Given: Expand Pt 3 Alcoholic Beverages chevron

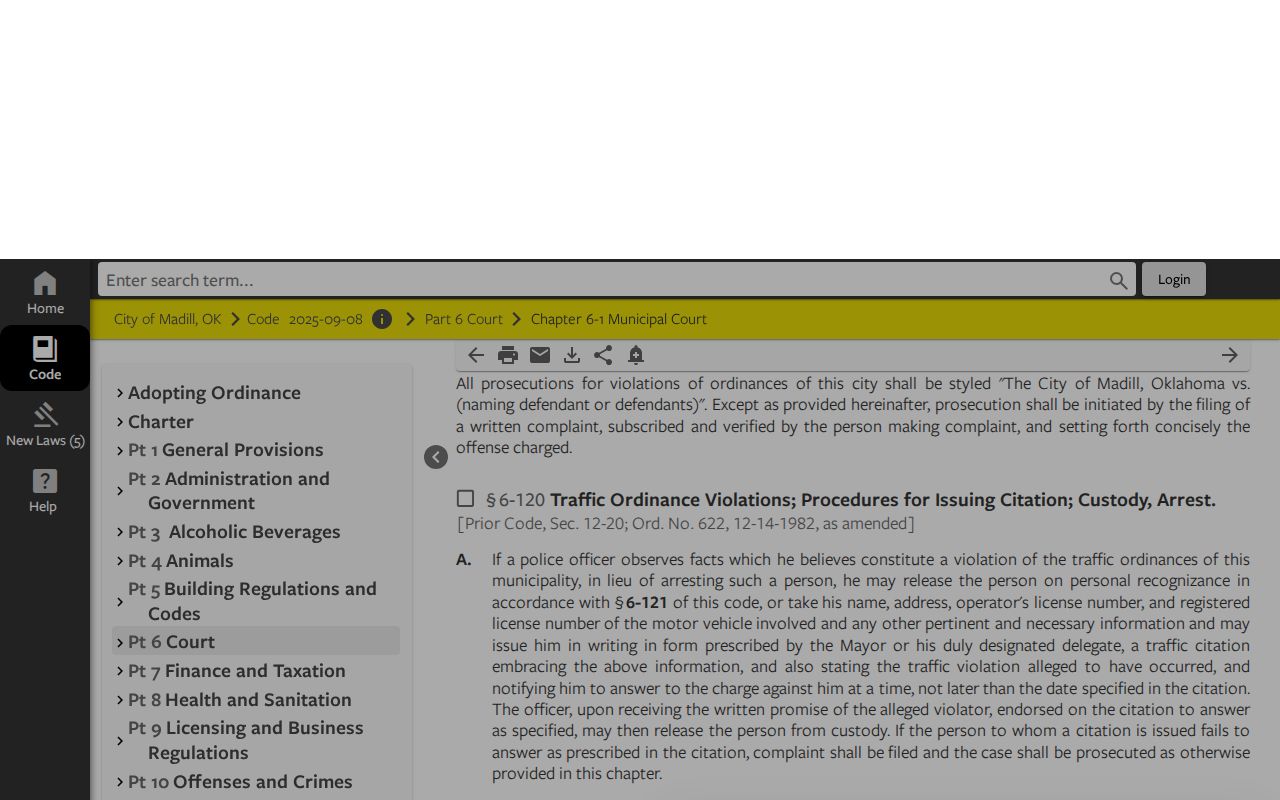Looking at the screenshot, I should pyautogui.click(x=120, y=532).
